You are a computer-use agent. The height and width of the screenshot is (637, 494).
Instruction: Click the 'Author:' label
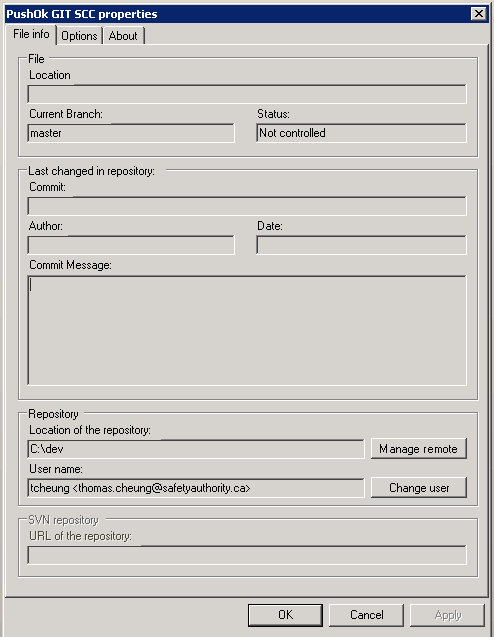pos(46,226)
